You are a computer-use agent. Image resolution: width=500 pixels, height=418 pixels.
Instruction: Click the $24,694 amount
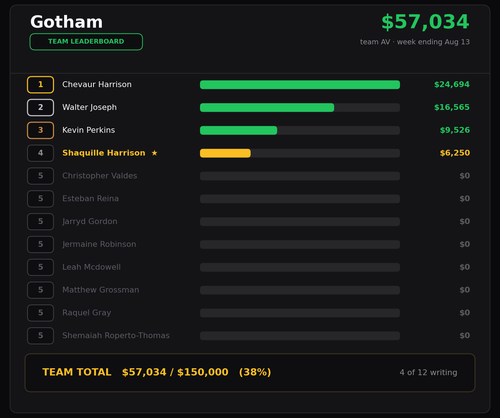(x=452, y=84)
